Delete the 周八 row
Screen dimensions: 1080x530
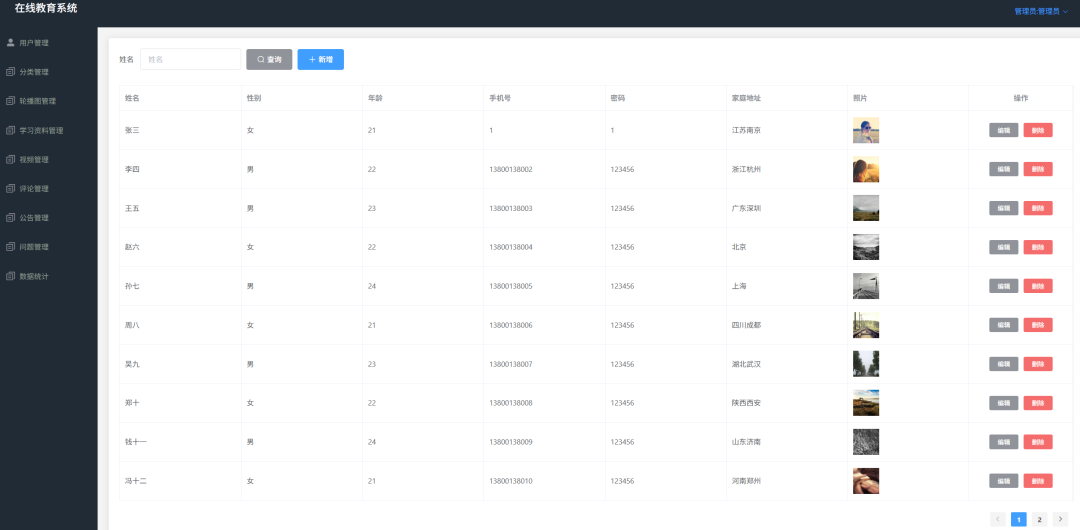pos(1038,325)
